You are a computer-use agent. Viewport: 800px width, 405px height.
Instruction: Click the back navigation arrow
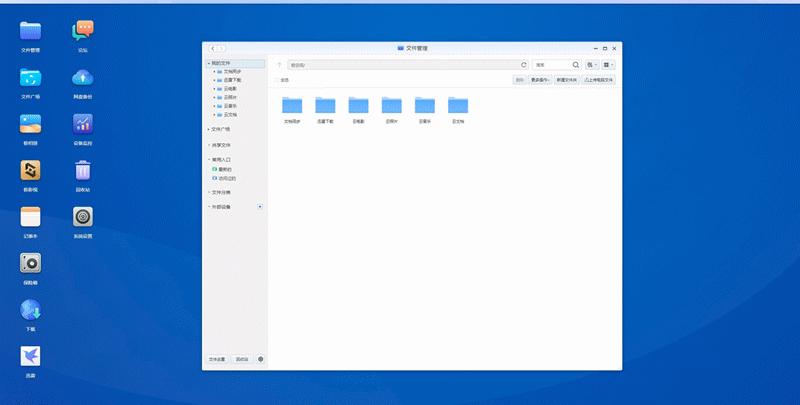(x=212, y=47)
